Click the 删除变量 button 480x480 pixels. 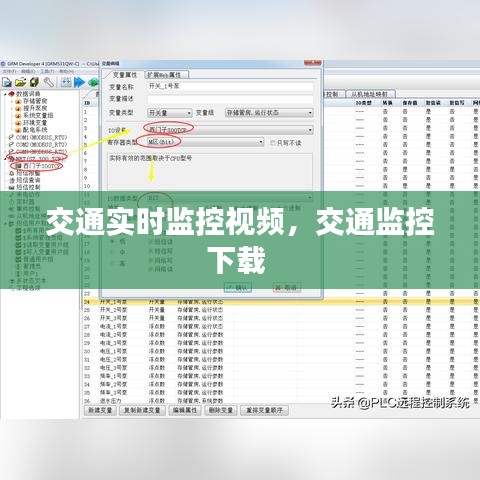pyautogui.click(x=221, y=410)
